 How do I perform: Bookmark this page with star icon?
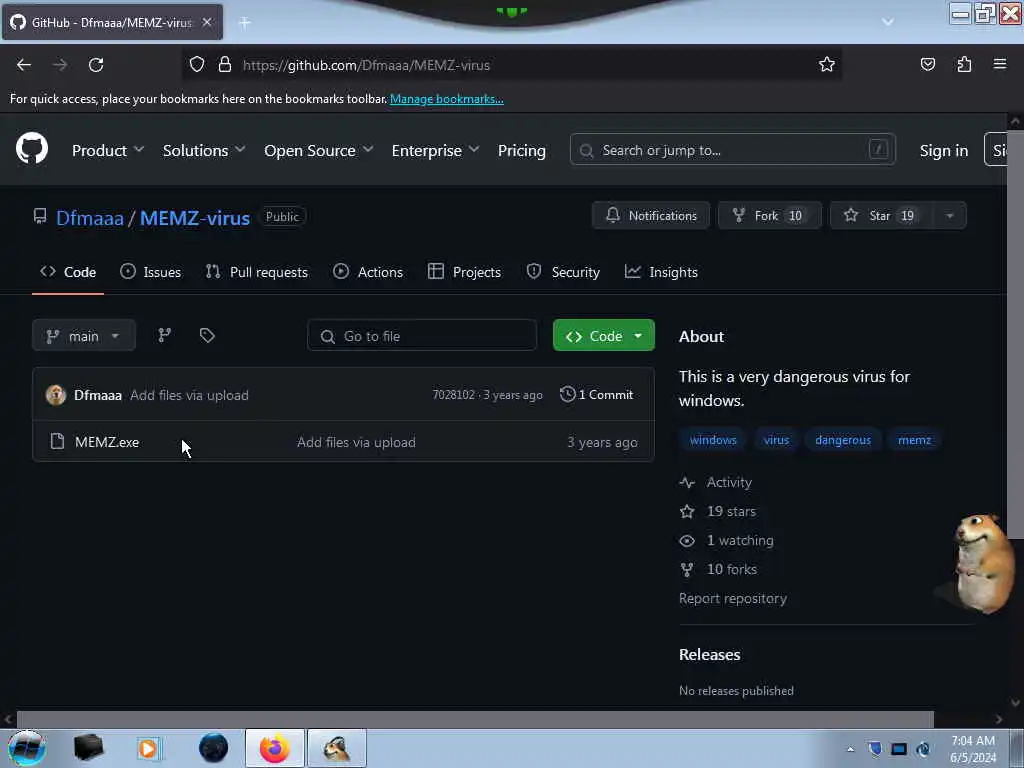point(827,65)
